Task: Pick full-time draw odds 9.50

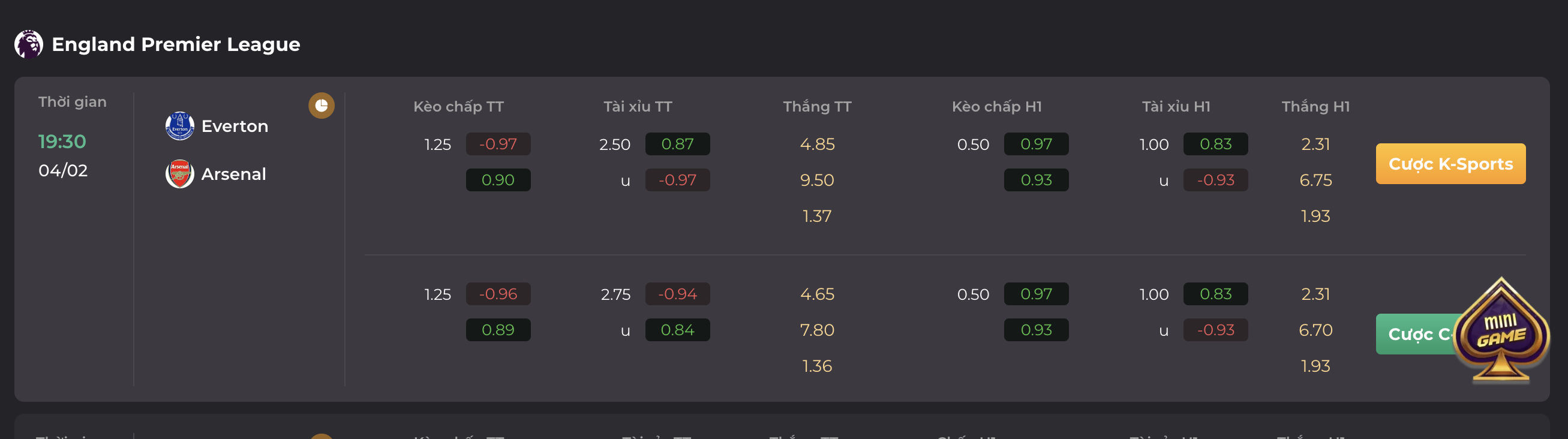Action: point(817,181)
